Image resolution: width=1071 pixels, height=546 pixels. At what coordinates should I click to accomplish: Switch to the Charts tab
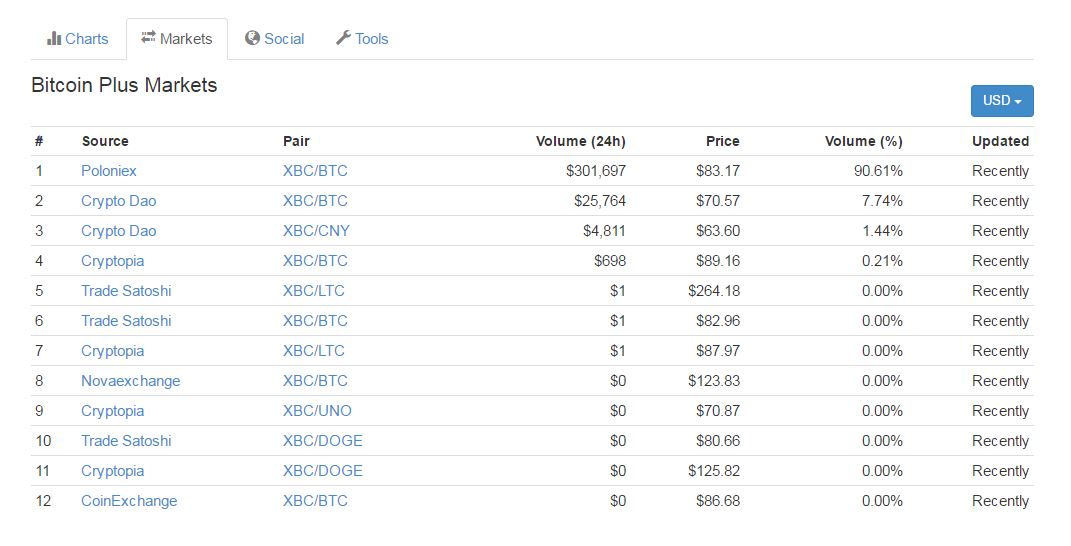click(x=78, y=39)
